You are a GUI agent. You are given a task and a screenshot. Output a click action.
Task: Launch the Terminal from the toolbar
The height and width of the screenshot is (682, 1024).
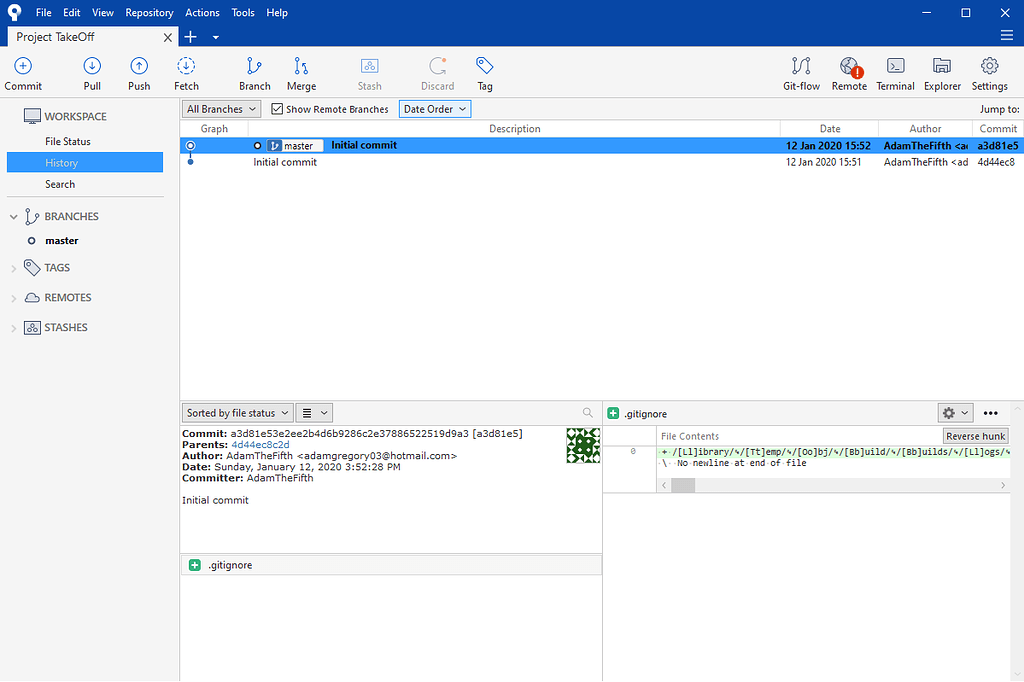[895, 73]
